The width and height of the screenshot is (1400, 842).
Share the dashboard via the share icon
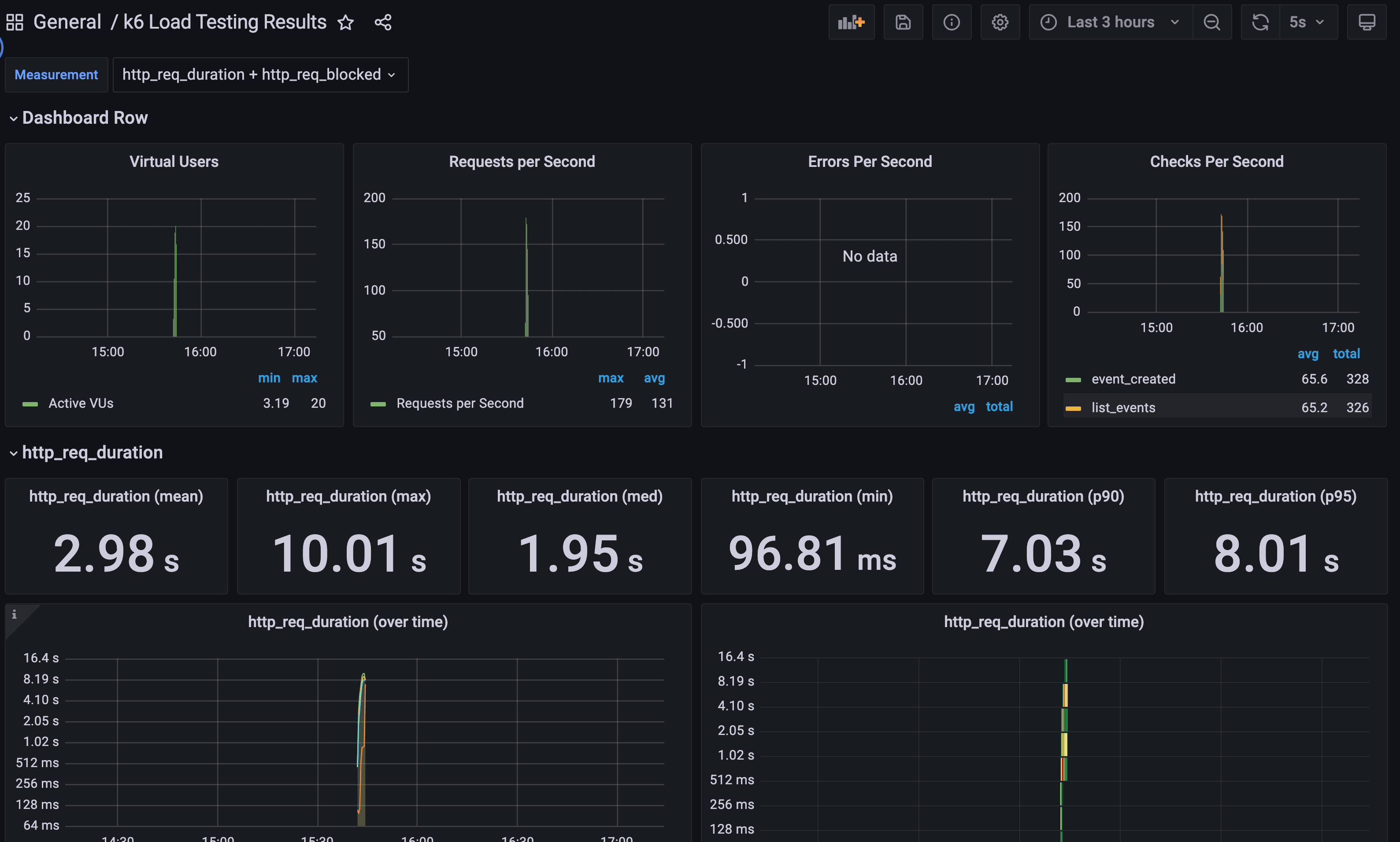click(x=382, y=23)
